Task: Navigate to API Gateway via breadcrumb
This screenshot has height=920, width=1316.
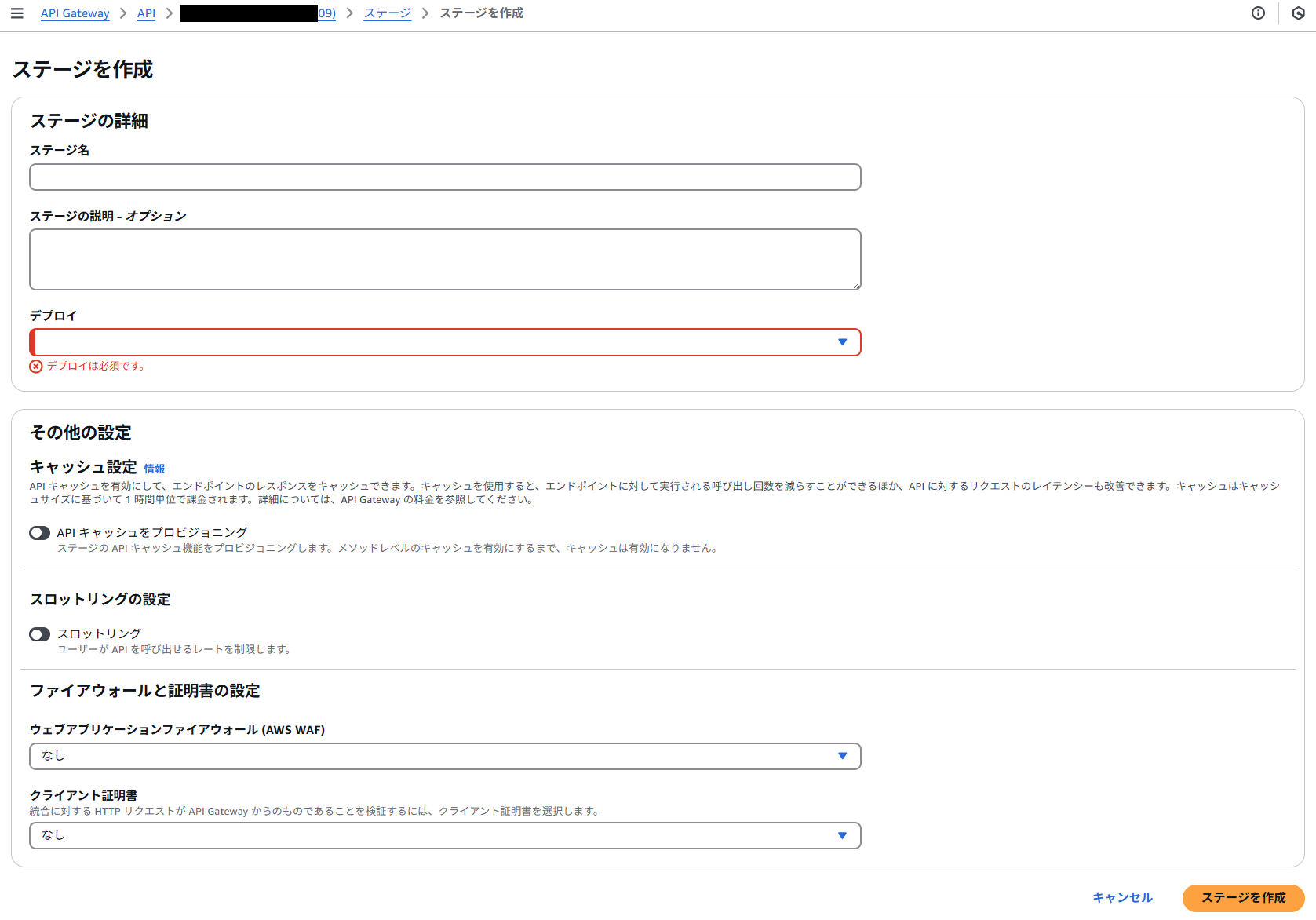Action: coord(75,13)
